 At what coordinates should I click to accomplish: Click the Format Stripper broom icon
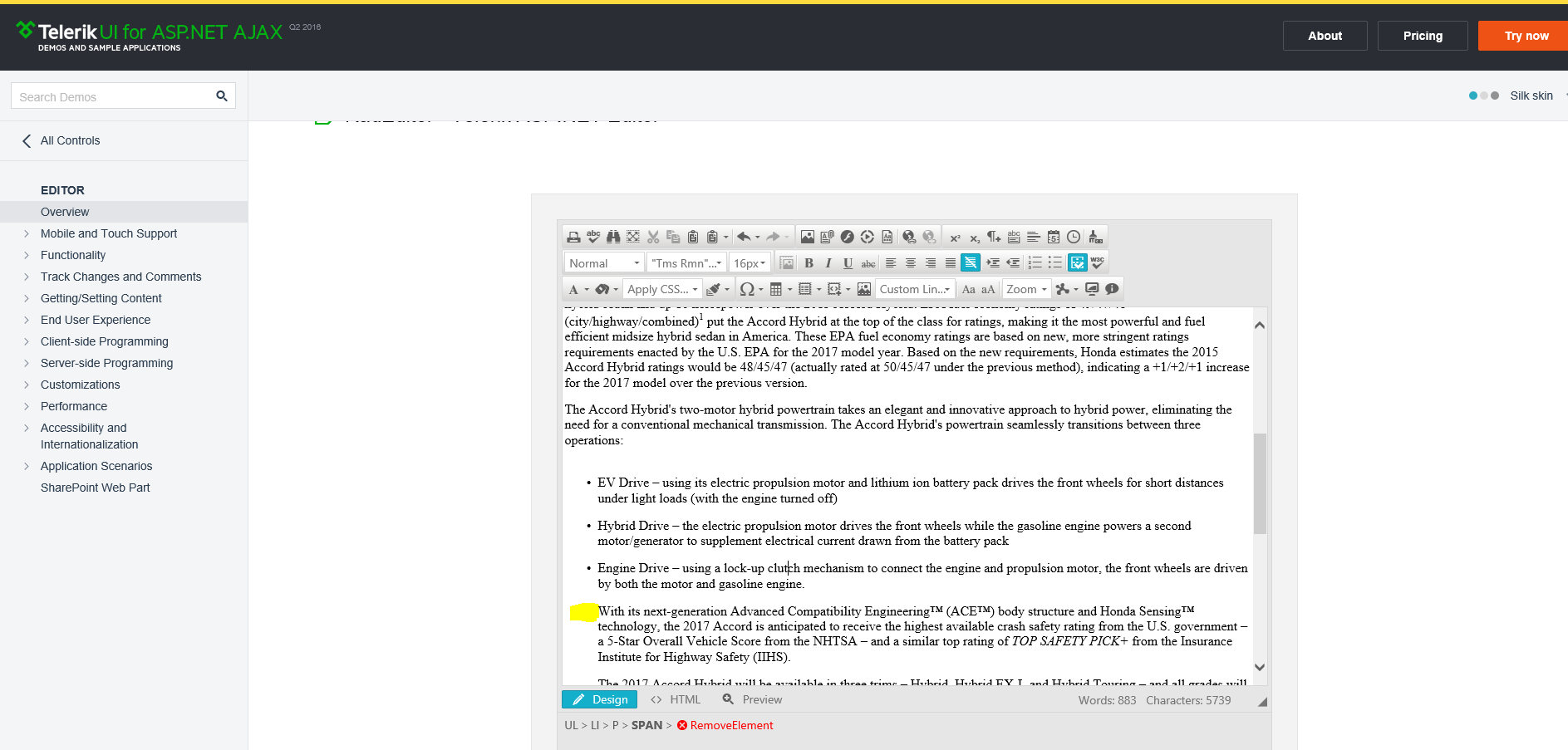(x=1095, y=238)
